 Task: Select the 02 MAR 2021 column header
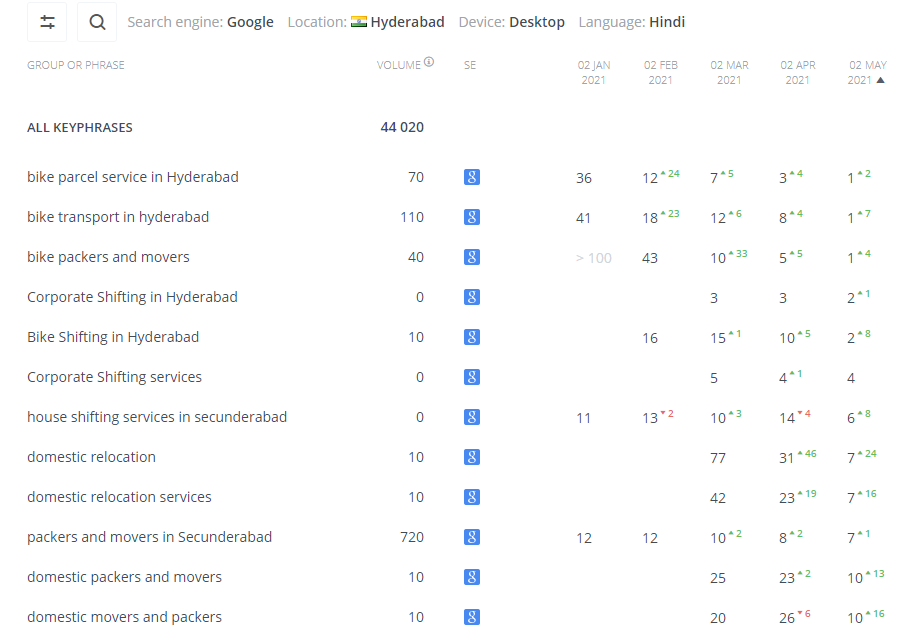(x=729, y=73)
